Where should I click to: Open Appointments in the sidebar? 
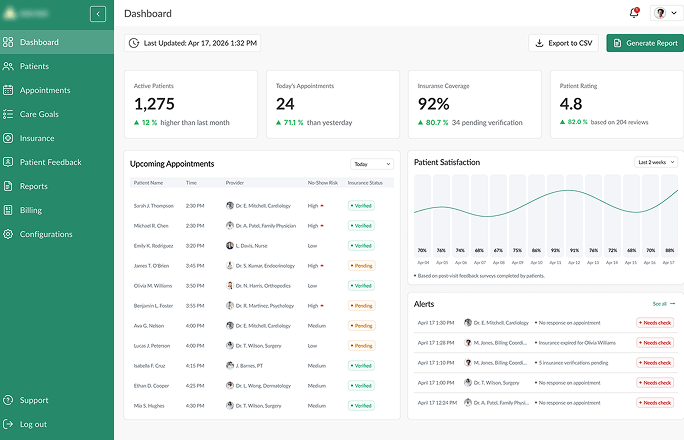coord(57,90)
